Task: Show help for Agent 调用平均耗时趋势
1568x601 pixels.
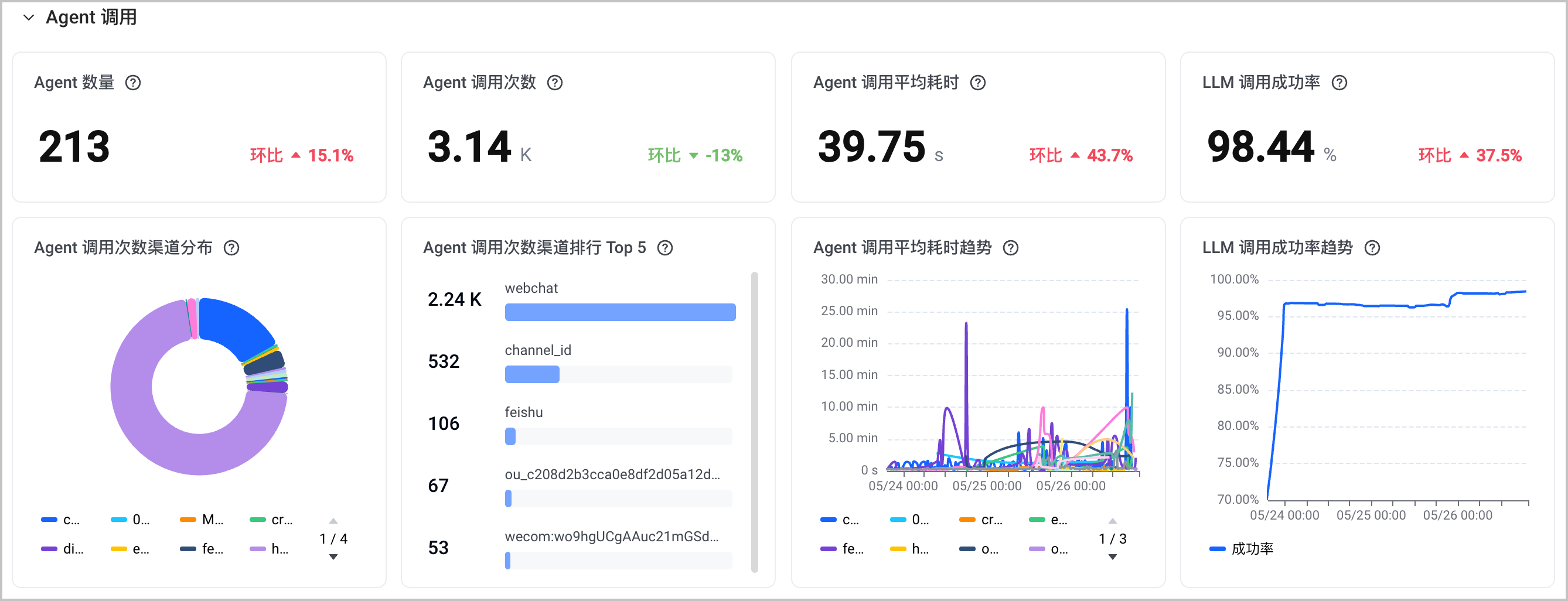Action: tap(1010, 248)
